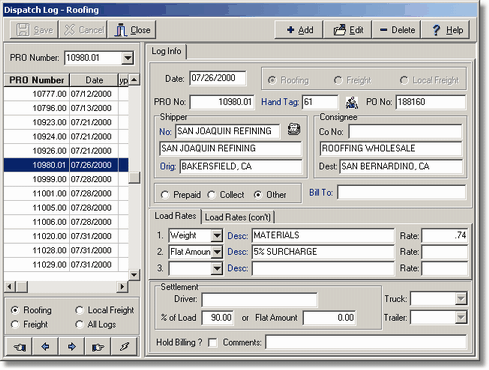Go to previous record arrow icon
The image size is (489, 370).
click(x=45, y=347)
